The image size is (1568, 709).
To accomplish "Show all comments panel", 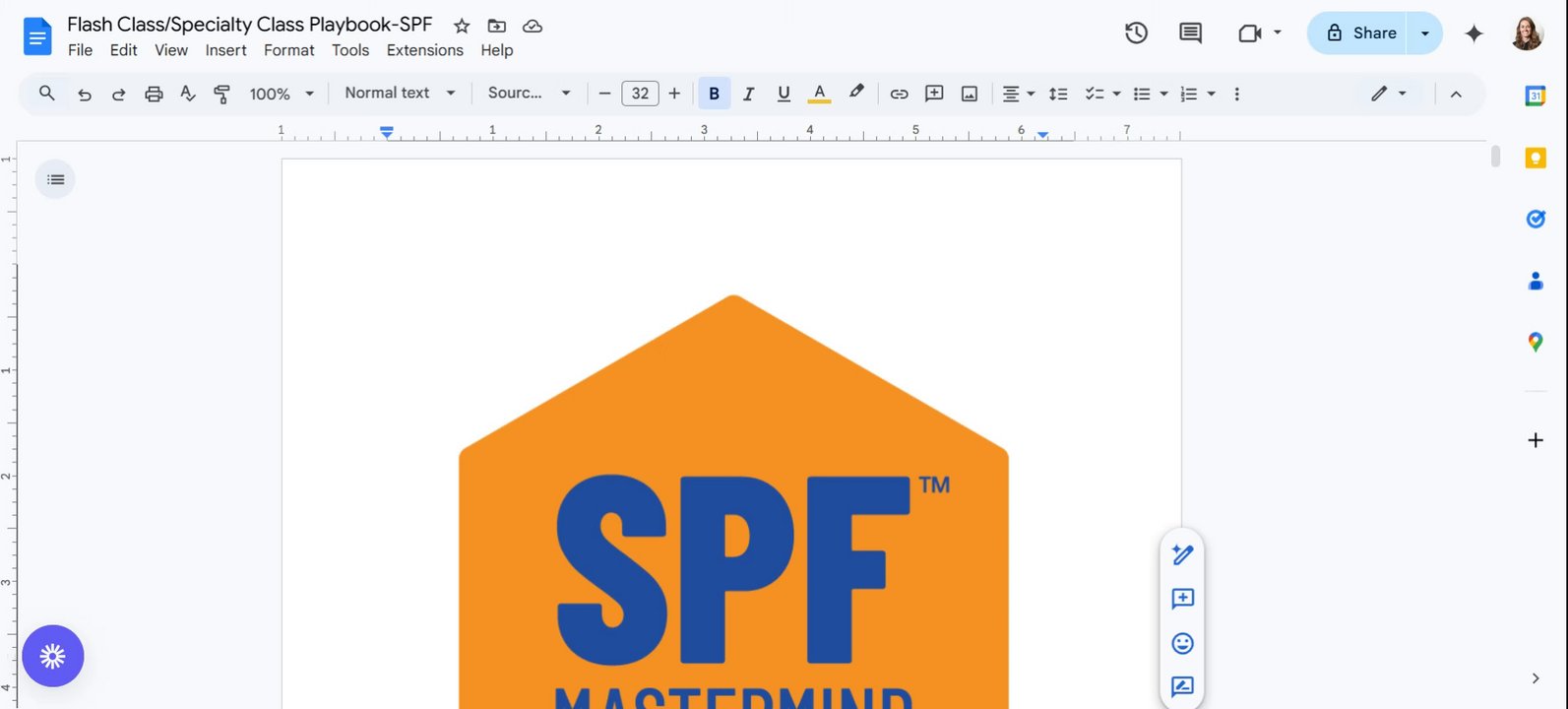I will coord(1190,32).
